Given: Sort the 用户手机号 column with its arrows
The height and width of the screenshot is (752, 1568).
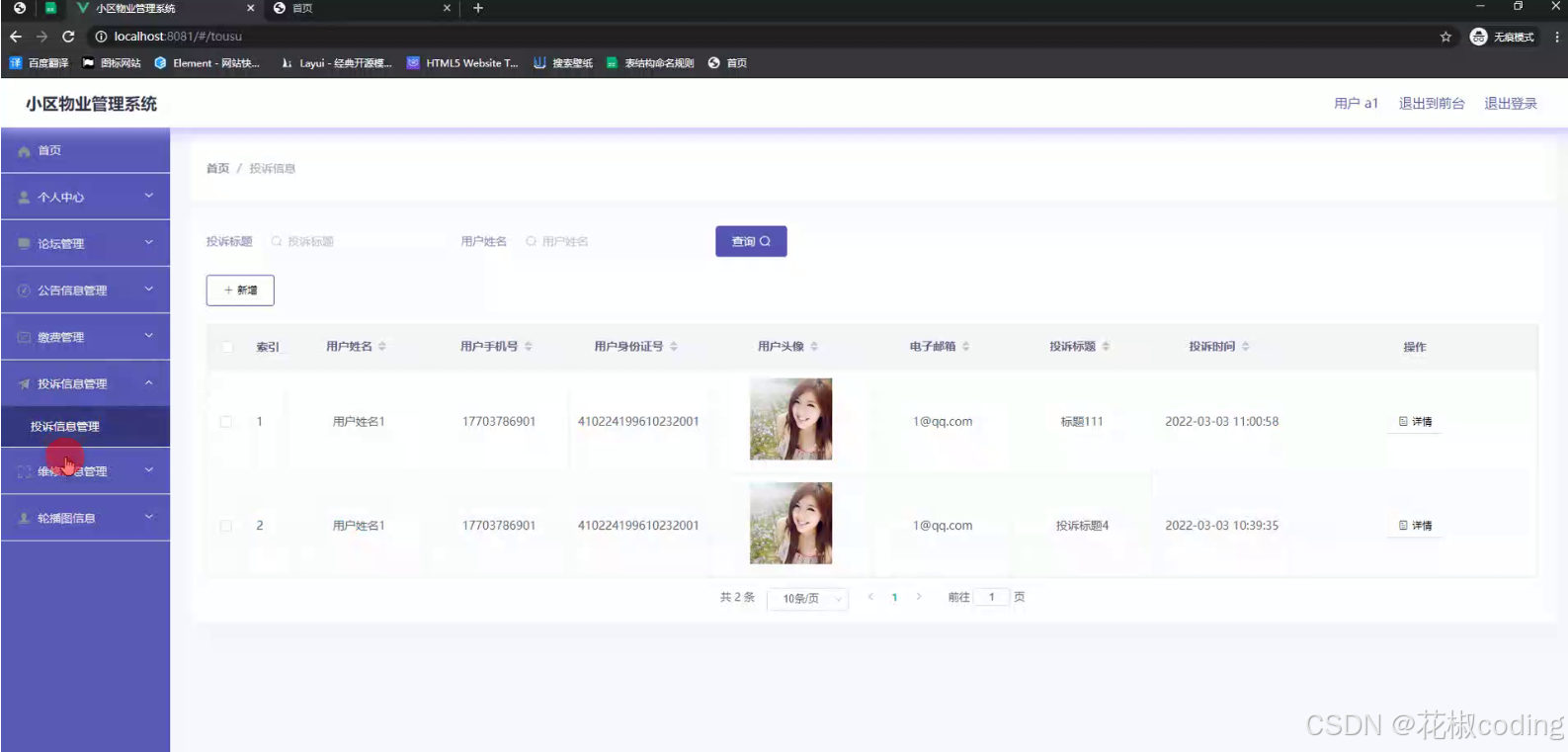Looking at the screenshot, I should click(x=529, y=347).
